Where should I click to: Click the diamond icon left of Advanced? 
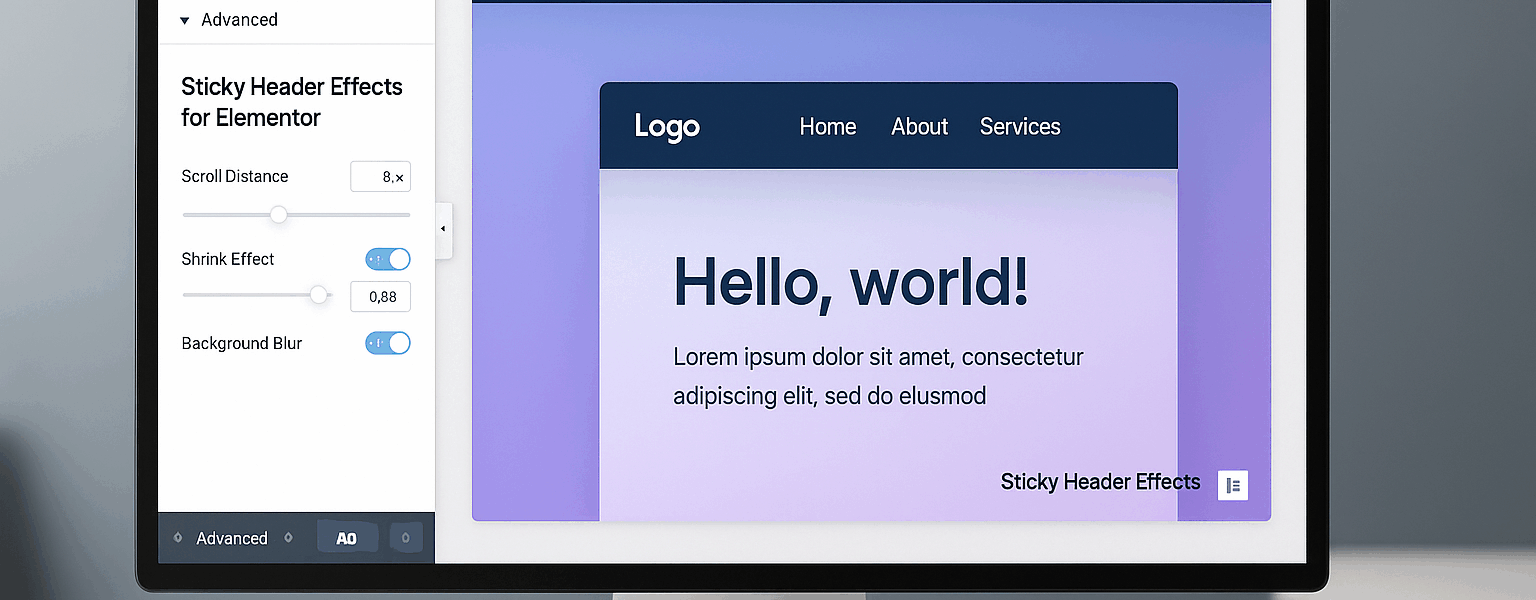click(178, 537)
